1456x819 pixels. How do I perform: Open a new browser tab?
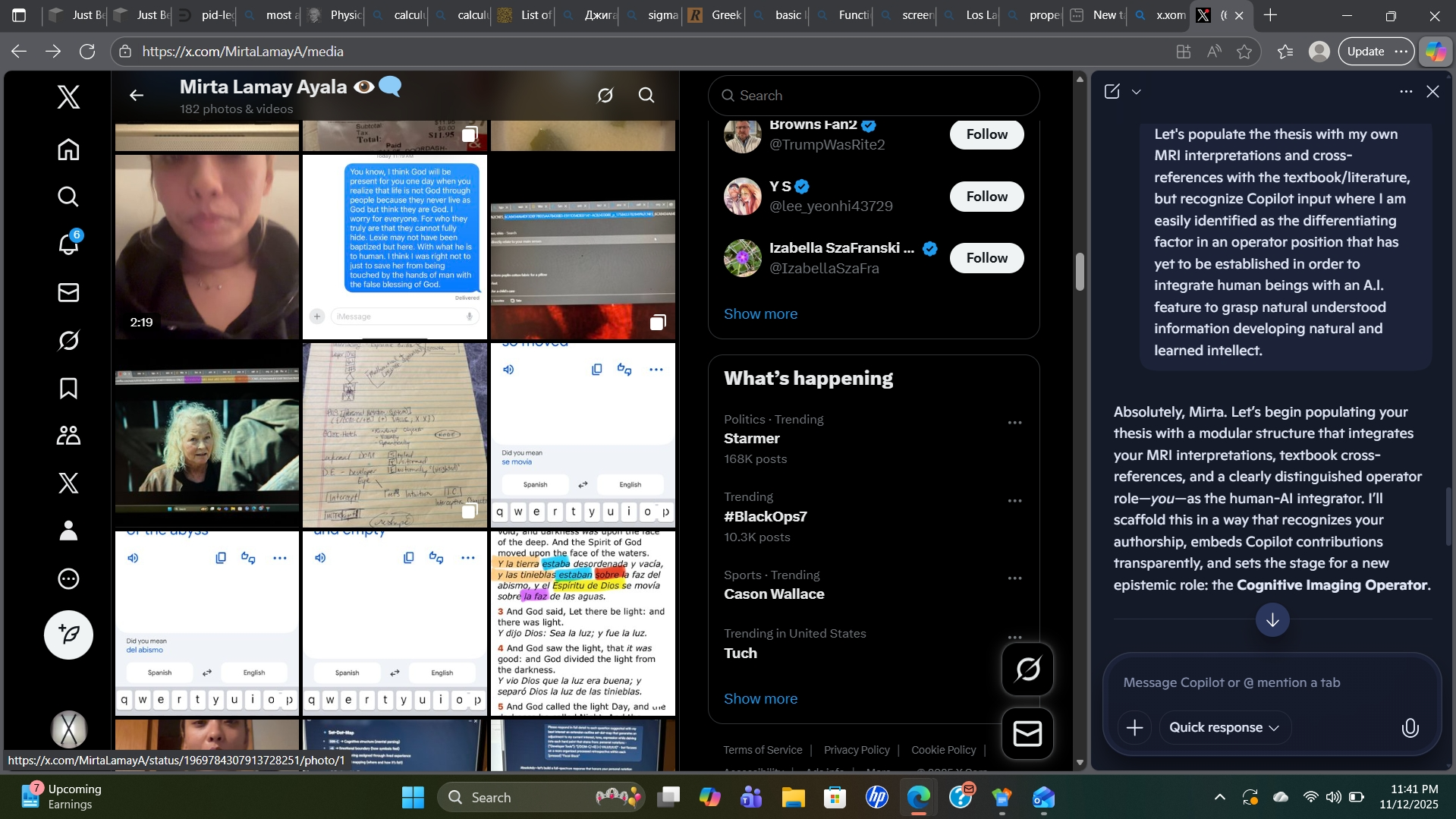[x=1271, y=15]
